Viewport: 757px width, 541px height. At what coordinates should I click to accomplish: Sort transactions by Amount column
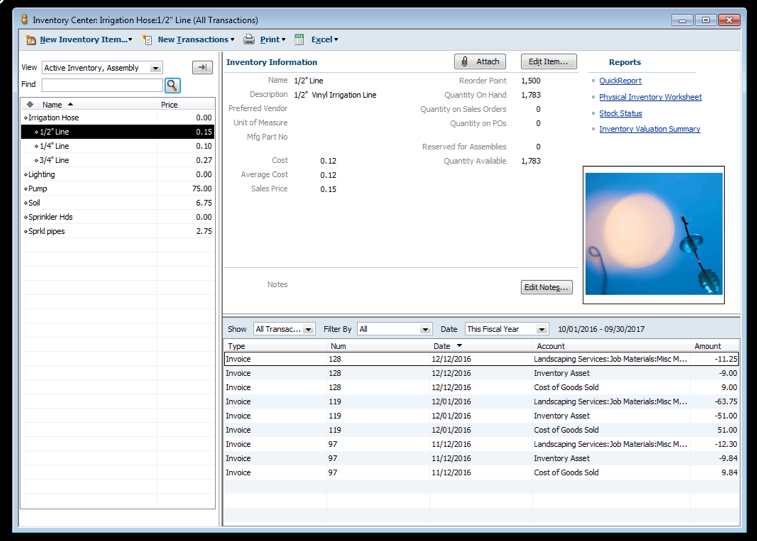715,346
